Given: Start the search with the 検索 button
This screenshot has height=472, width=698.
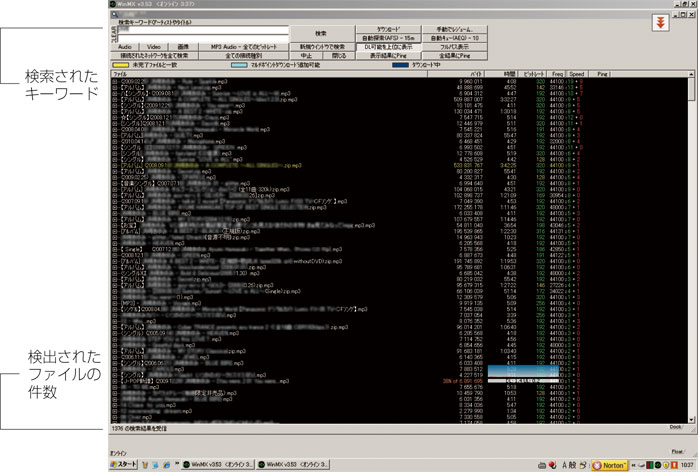Looking at the screenshot, I should 321,33.
